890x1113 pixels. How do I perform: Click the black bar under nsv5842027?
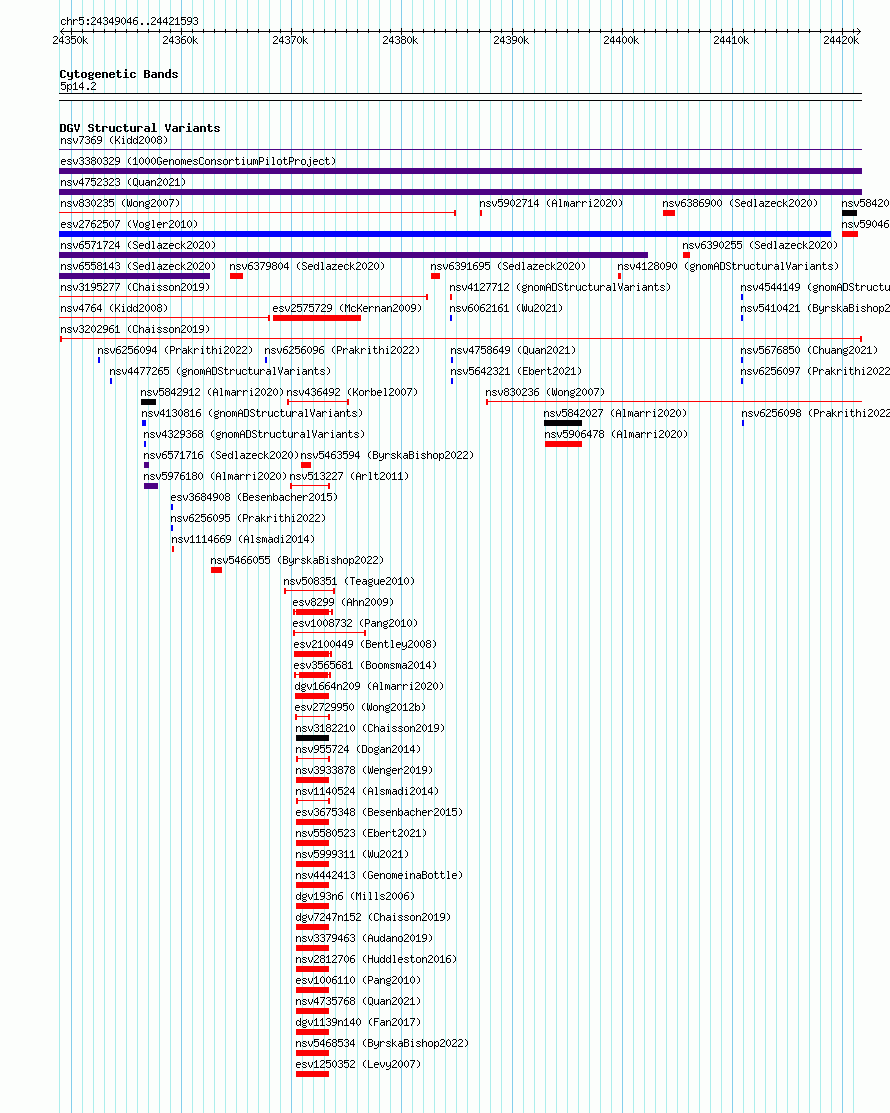563,423
